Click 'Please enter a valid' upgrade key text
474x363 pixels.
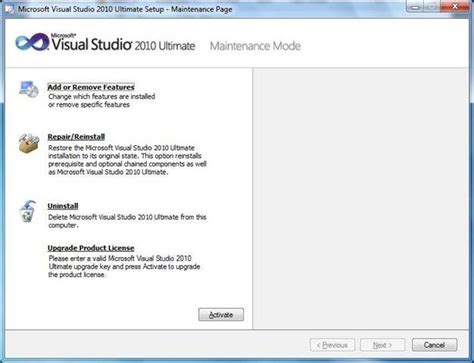[x=124, y=266]
